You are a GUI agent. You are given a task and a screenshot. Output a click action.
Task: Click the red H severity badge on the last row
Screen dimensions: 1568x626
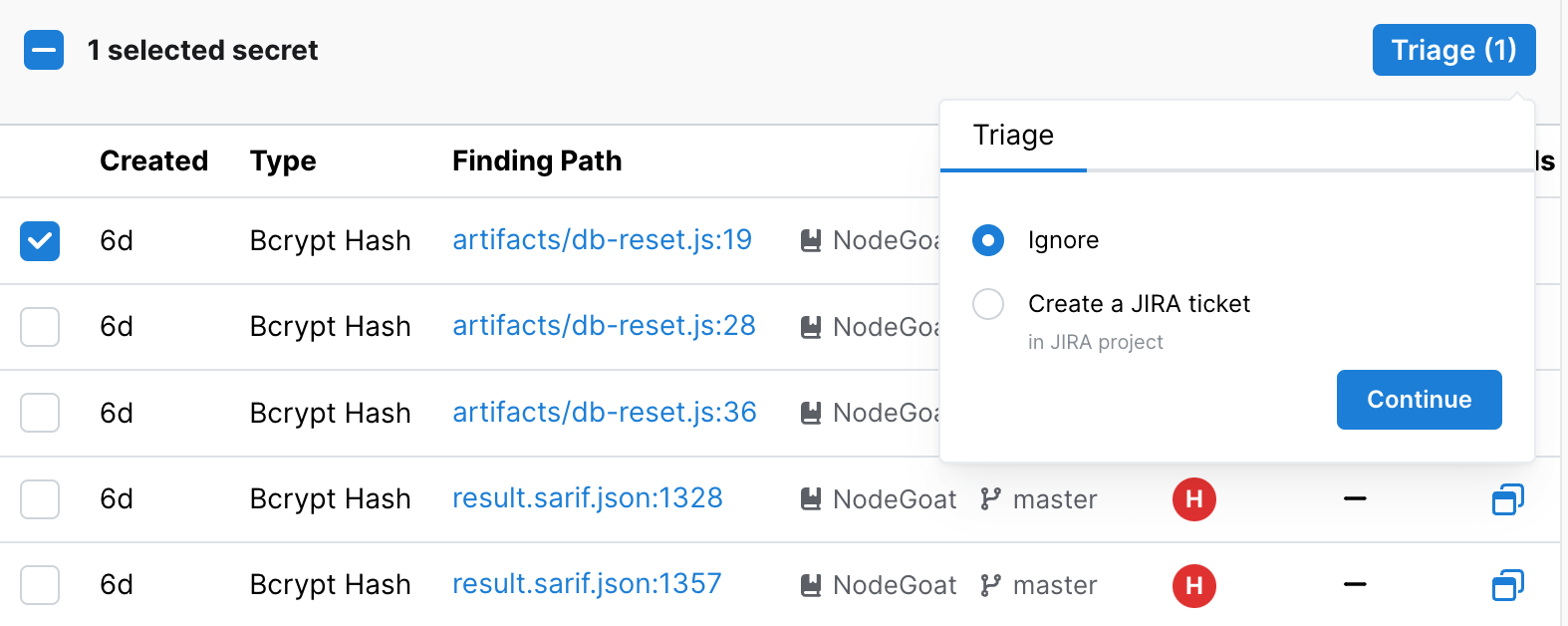tap(1193, 585)
